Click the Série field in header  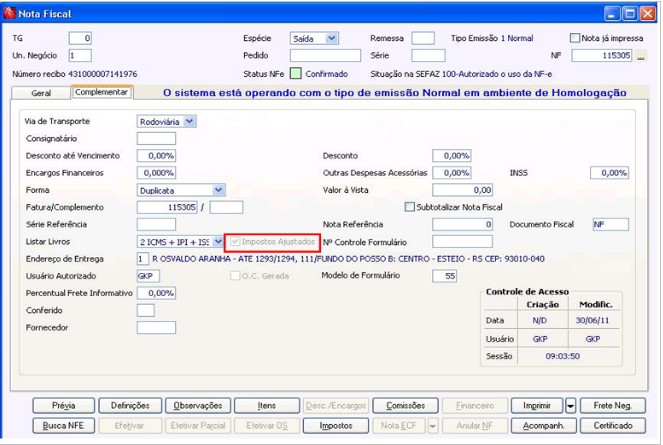[x=428, y=55]
